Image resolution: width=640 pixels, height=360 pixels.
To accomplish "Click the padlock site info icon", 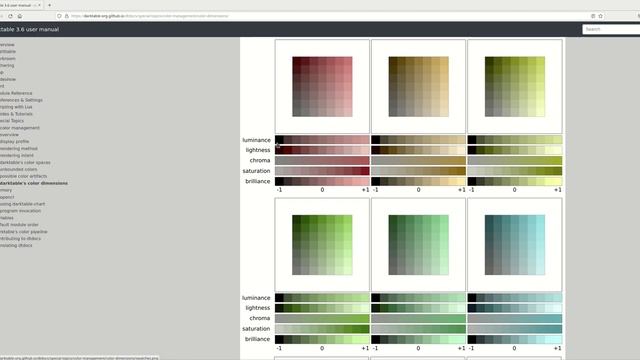I will (67, 16).
